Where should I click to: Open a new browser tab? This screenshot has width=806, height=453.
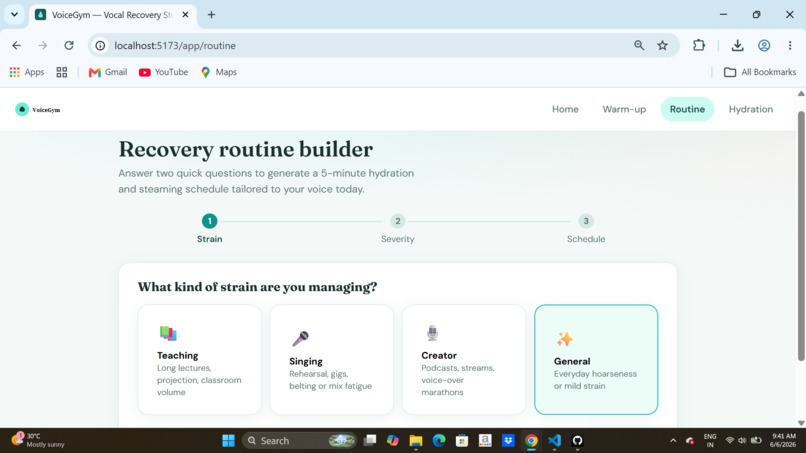point(211,14)
